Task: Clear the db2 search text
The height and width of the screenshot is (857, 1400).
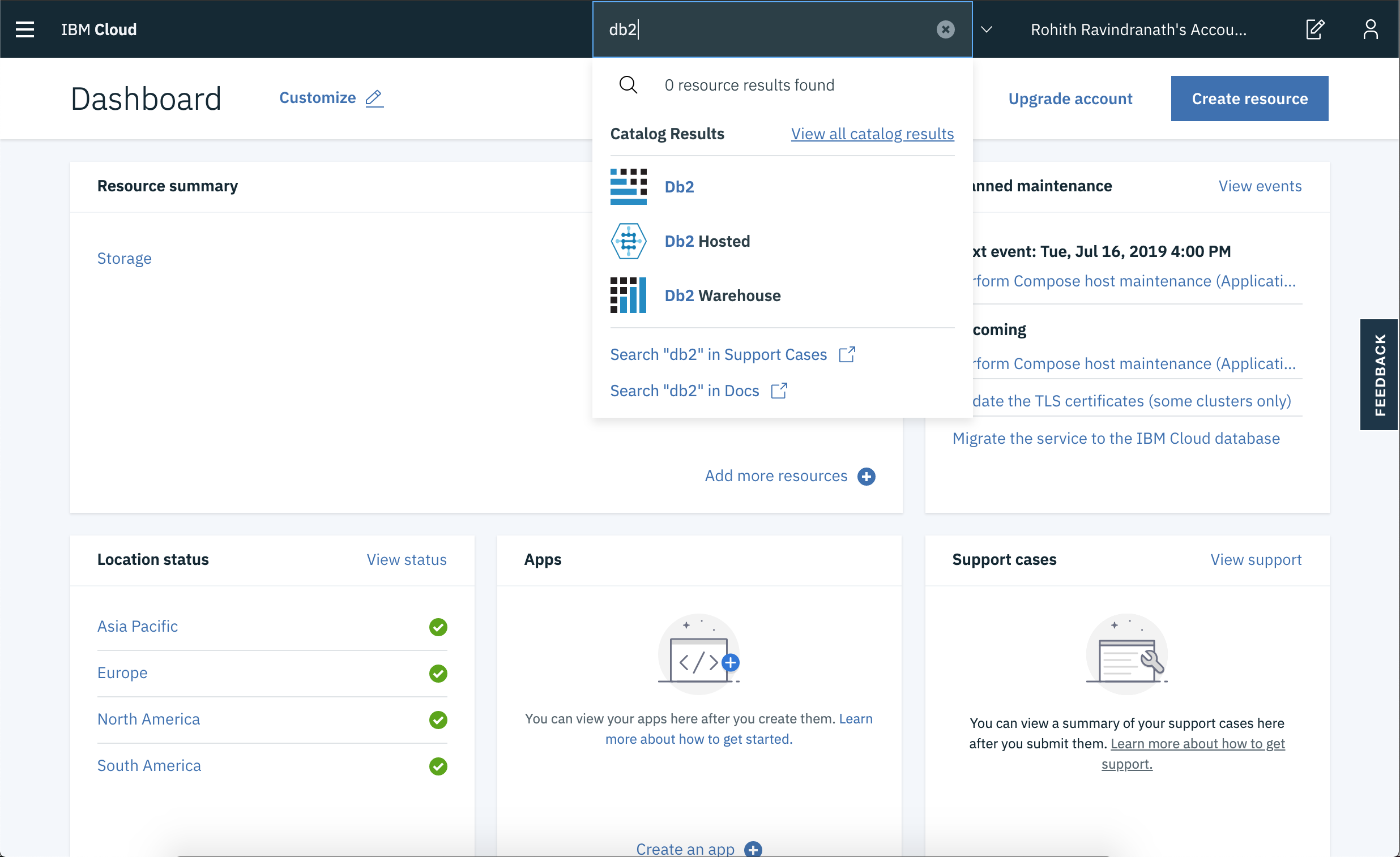Action: (x=945, y=29)
